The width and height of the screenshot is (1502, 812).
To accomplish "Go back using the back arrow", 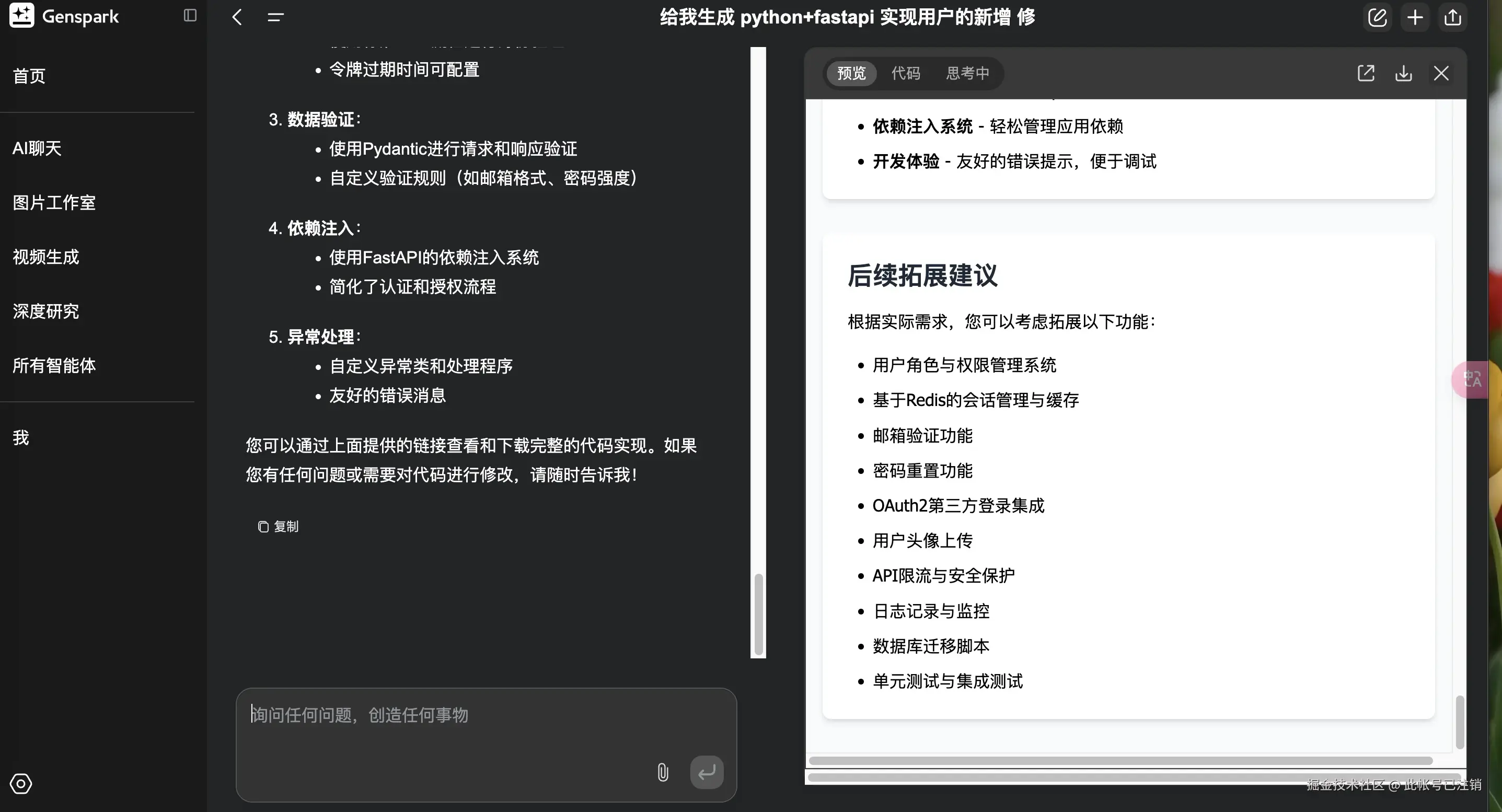I will [237, 17].
